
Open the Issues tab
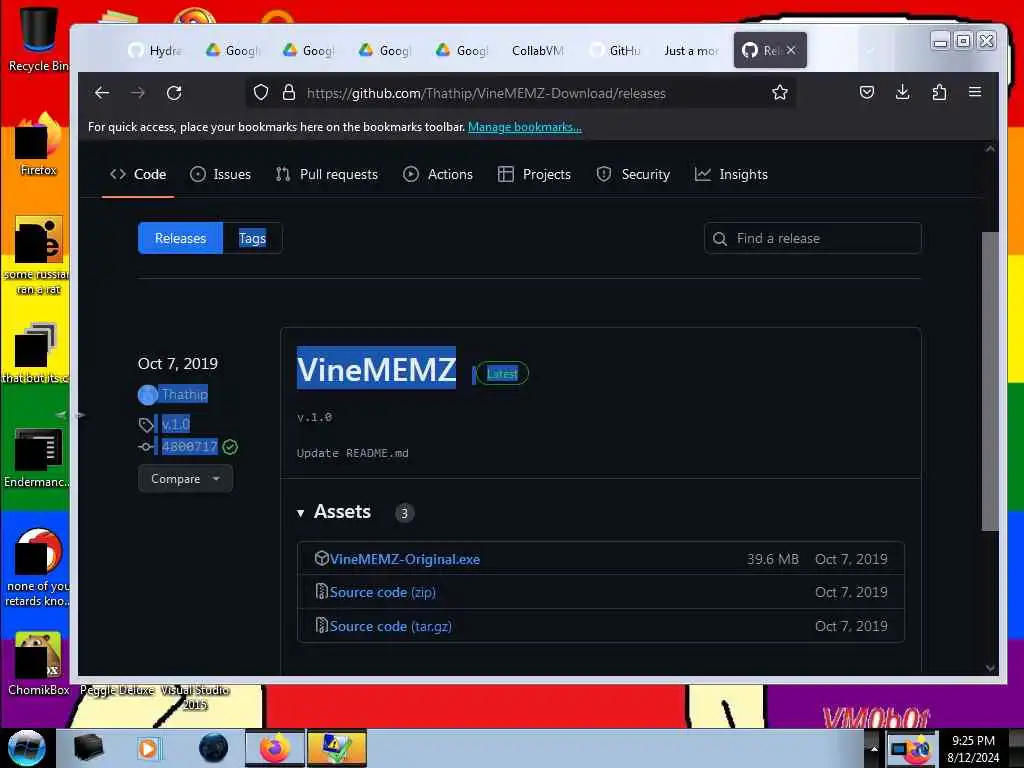(220, 174)
